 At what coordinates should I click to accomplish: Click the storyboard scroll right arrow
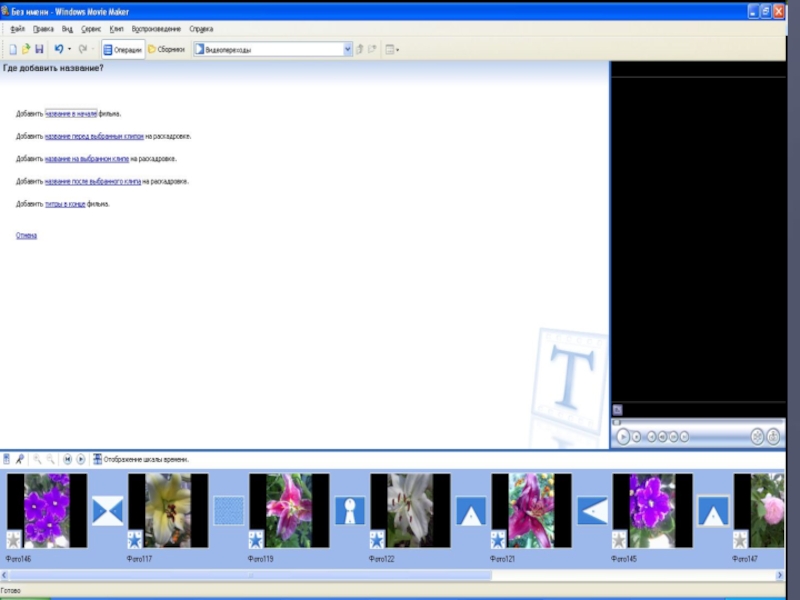[780, 576]
